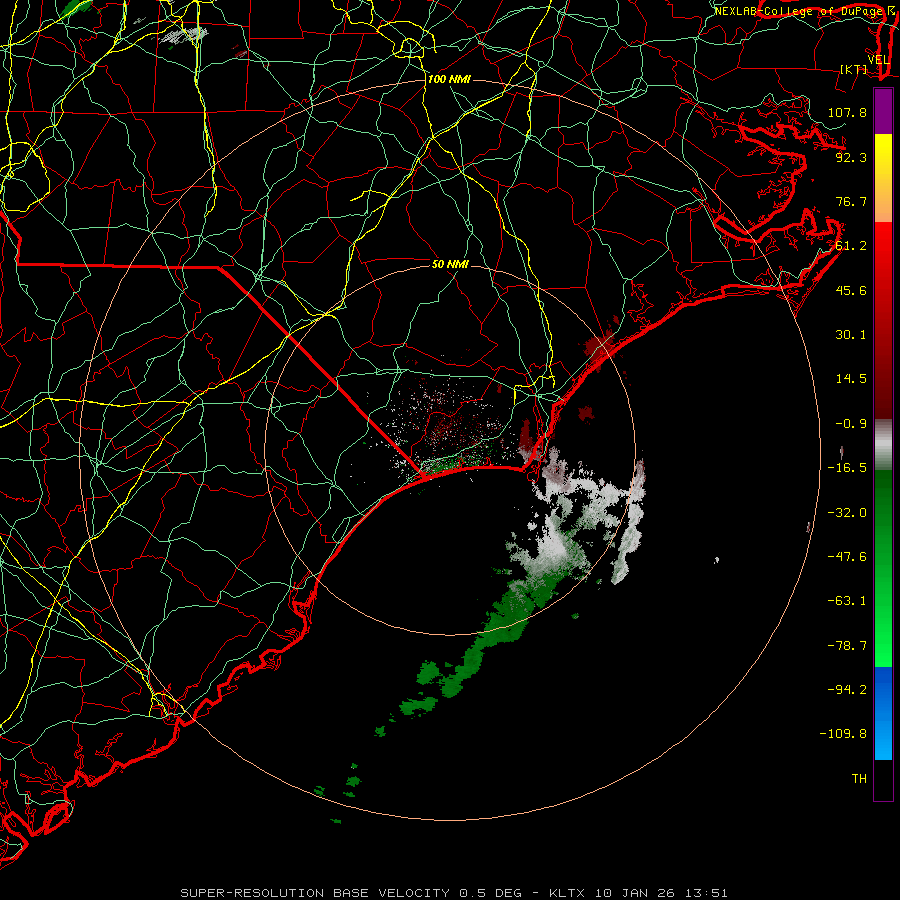Click the -109.8 legend value
The image size is (900, 900).
843,734
